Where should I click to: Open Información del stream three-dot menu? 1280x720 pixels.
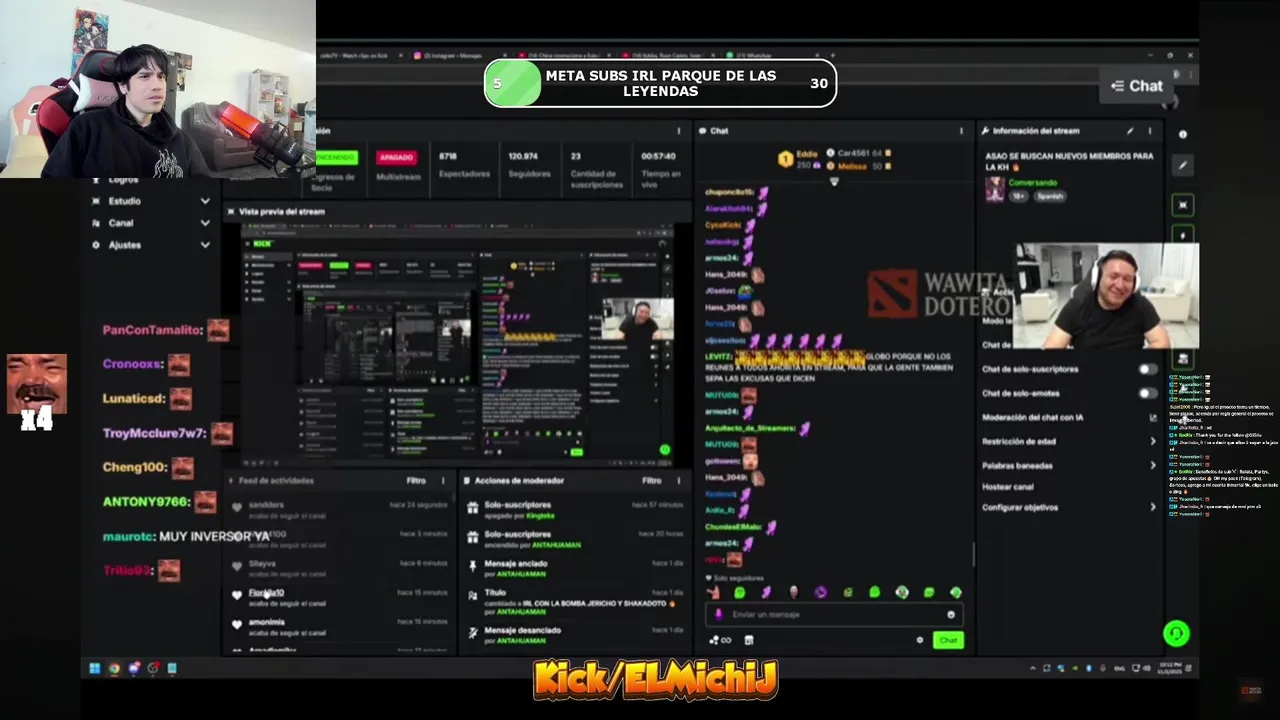pyautogui.click(x=1150, y=131)
